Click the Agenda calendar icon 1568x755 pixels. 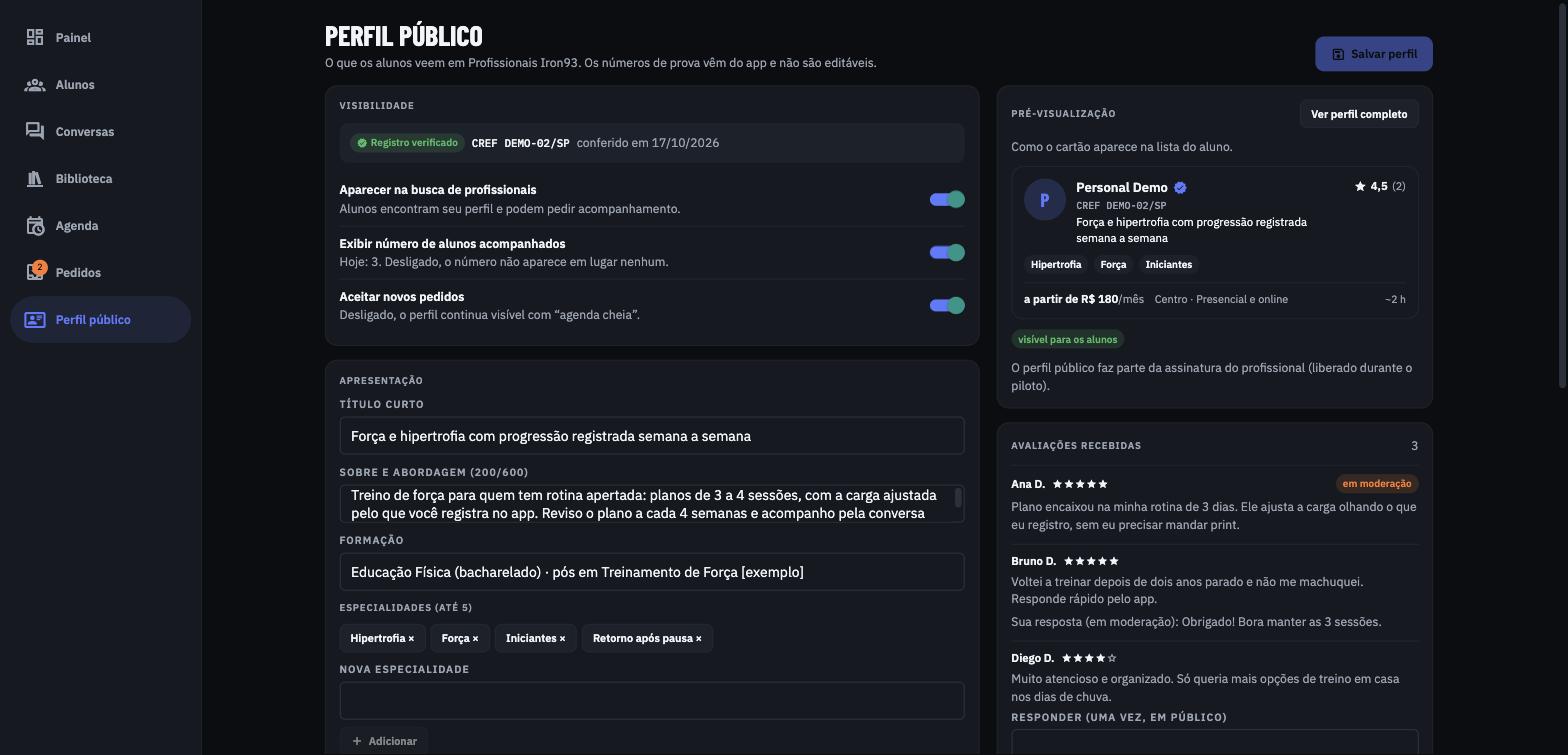[35, 226]
